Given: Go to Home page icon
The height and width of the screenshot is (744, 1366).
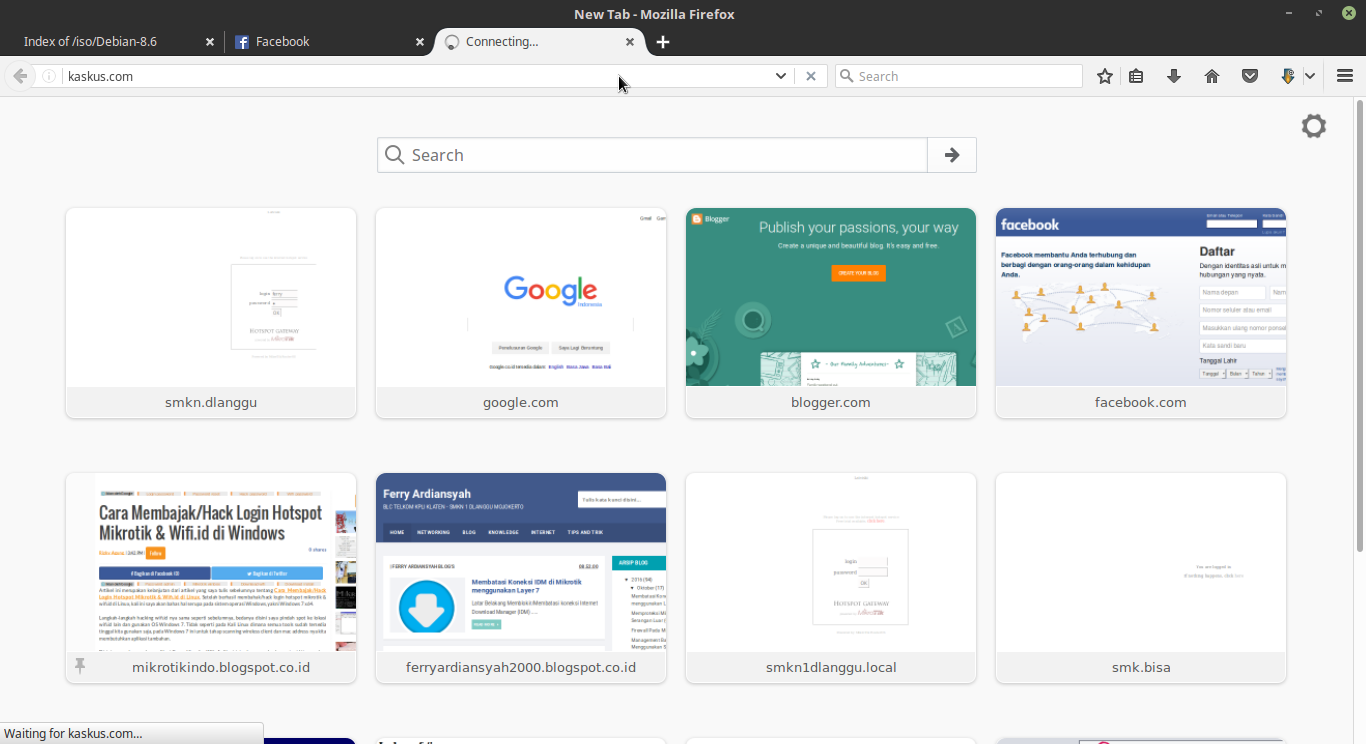Looking at the screenshot, I should click(1212, 76).
